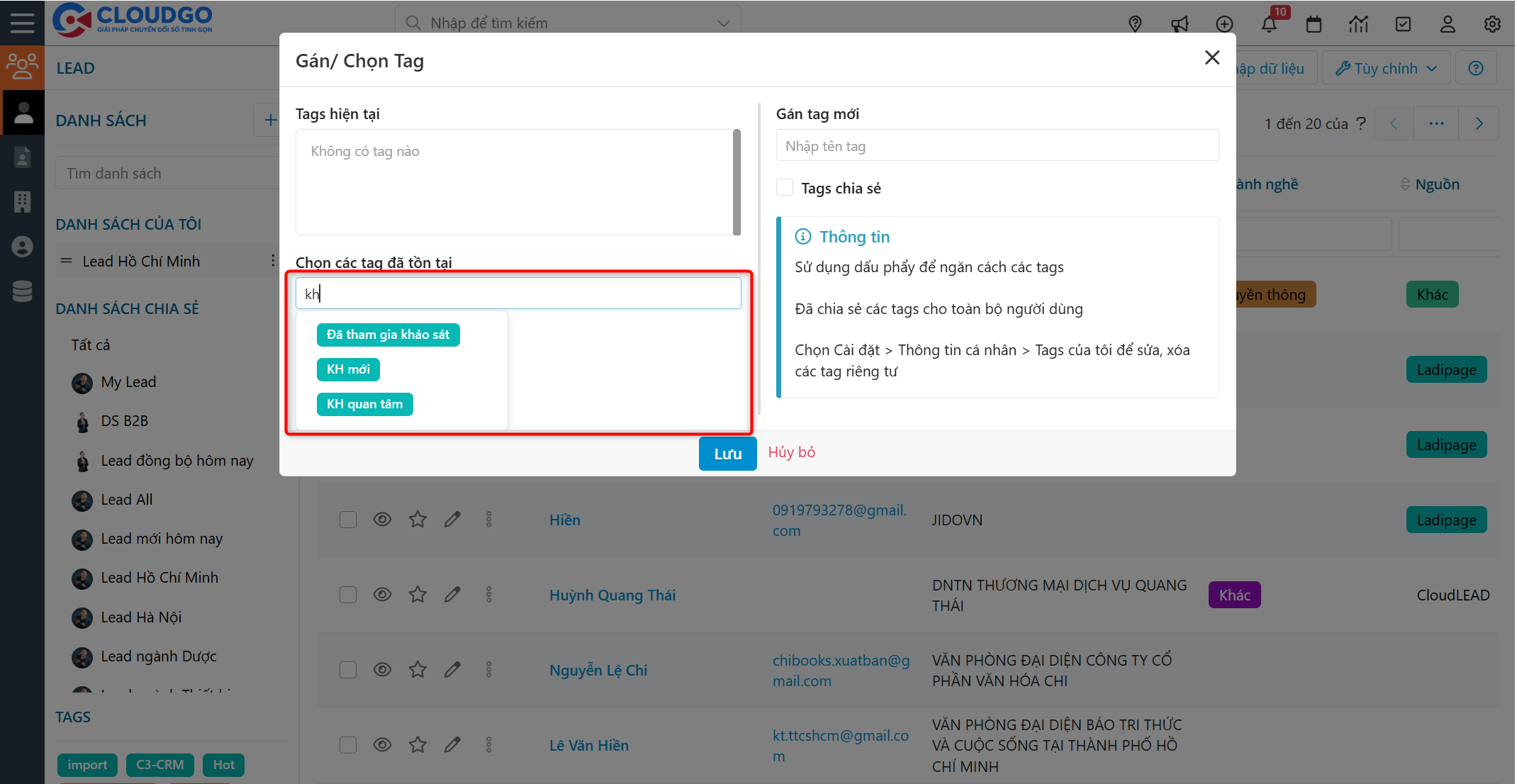The image size is (1517, 784).
Task: Open three-dot options for Lead Hồ Chí Minh list
Action: click(x=273, y=261)
